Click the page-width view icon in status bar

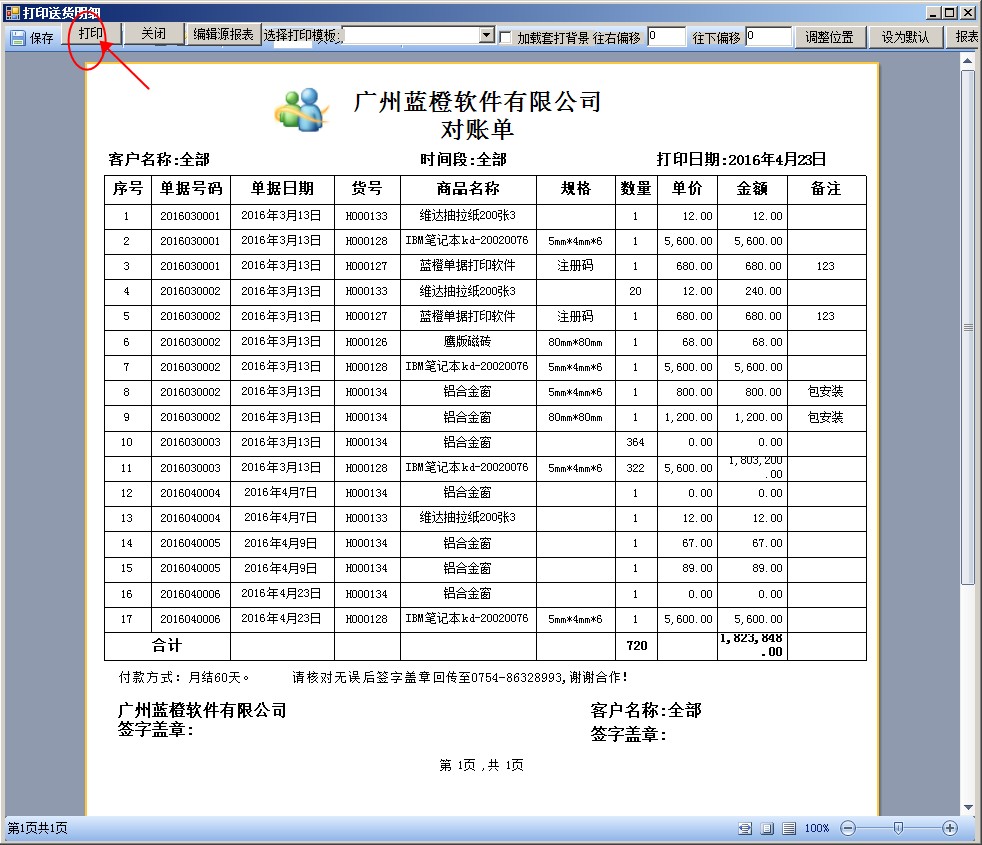(745, 829)
